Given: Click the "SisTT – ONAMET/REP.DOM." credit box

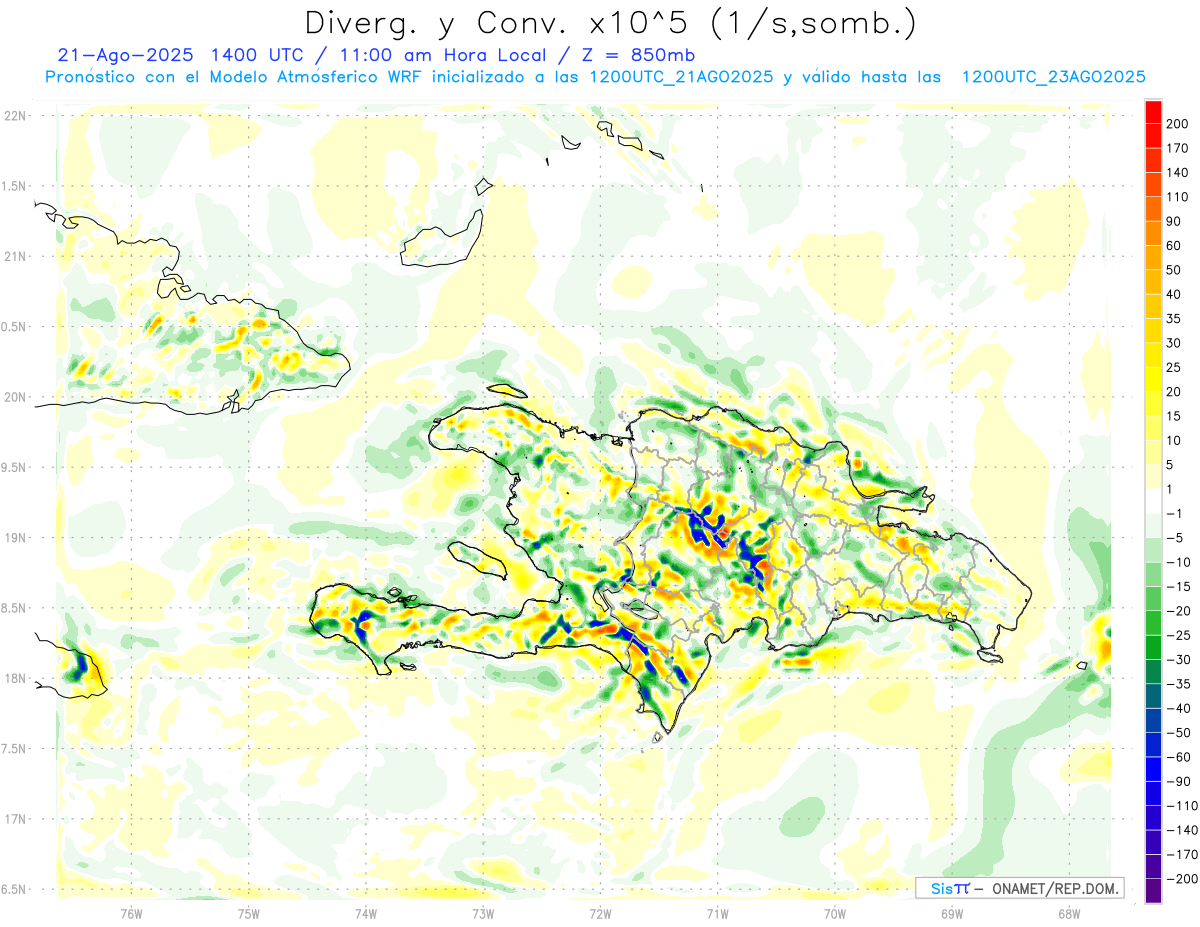Looking at the screenshot, I should (x=1019, y=888).
